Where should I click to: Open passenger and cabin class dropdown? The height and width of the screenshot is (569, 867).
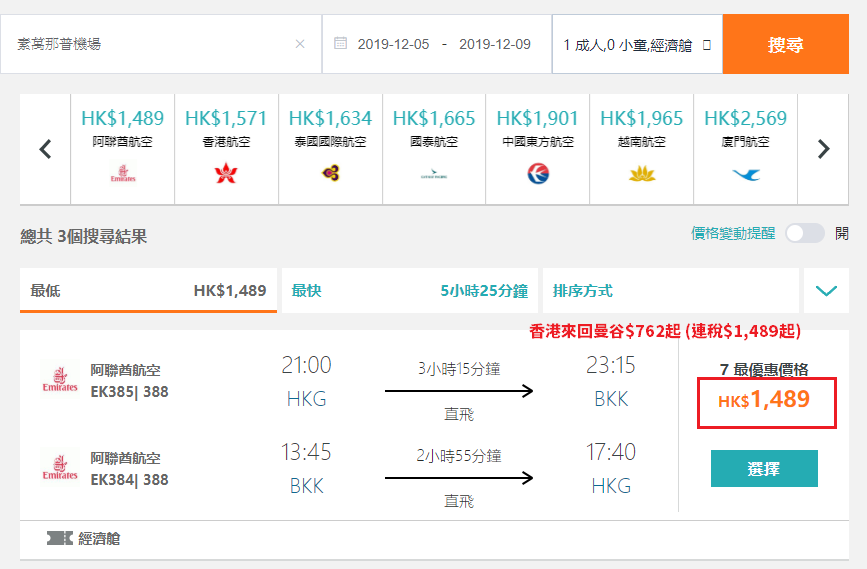click(637, 44)
